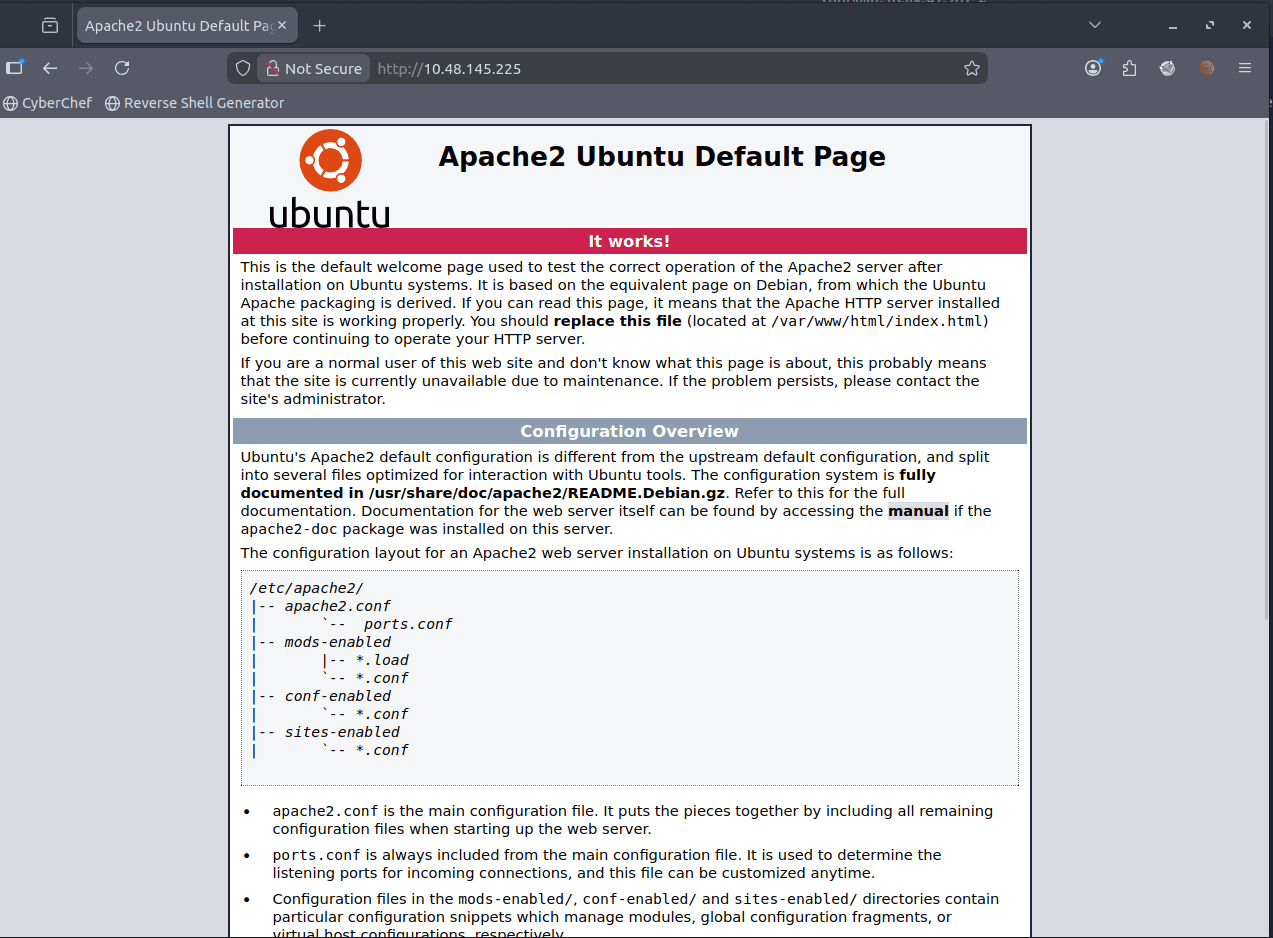Viewport: 1273px width, 938px height.
Task: Click the brown cookie extension icon
Action: [1207, 68]
